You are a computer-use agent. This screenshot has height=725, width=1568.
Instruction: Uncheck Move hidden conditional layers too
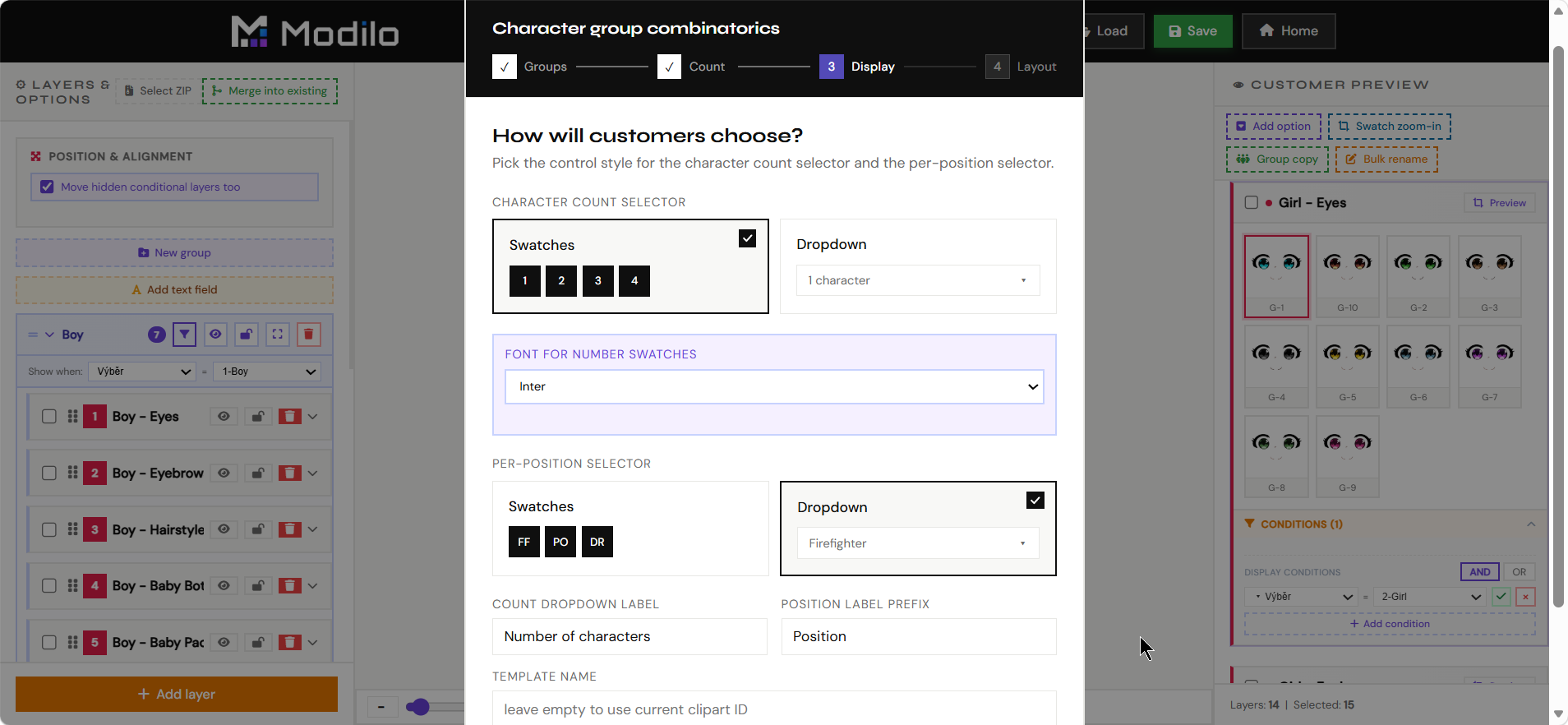[x=48, y=187]
